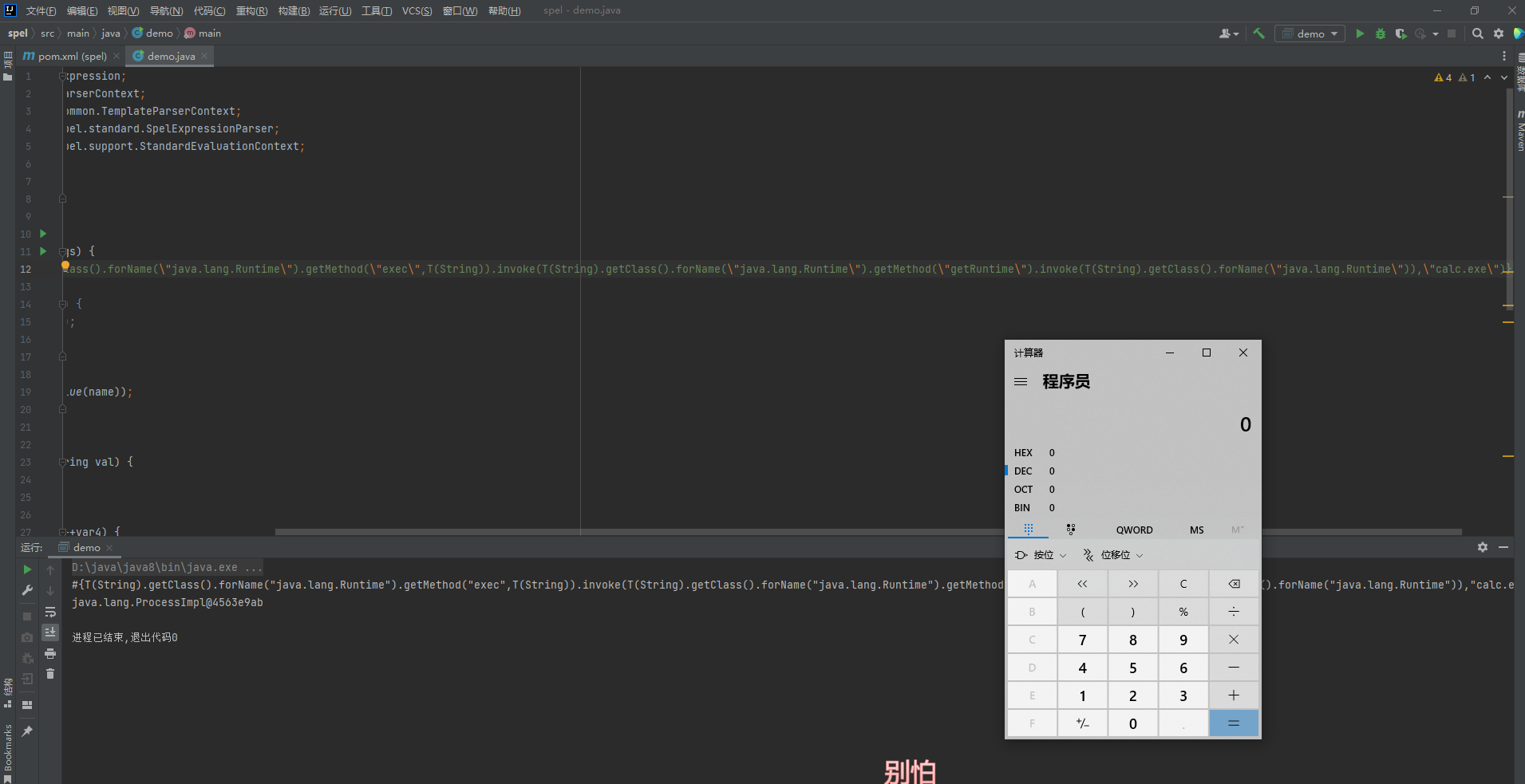Open the 文件(F) File menu
This screenshot has width=1525, height=784.
(x=41, y=10)
